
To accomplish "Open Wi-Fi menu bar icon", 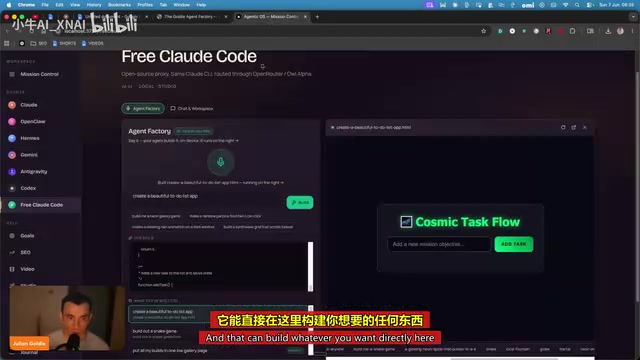I will pyautogui.click(x=565, y=5).
